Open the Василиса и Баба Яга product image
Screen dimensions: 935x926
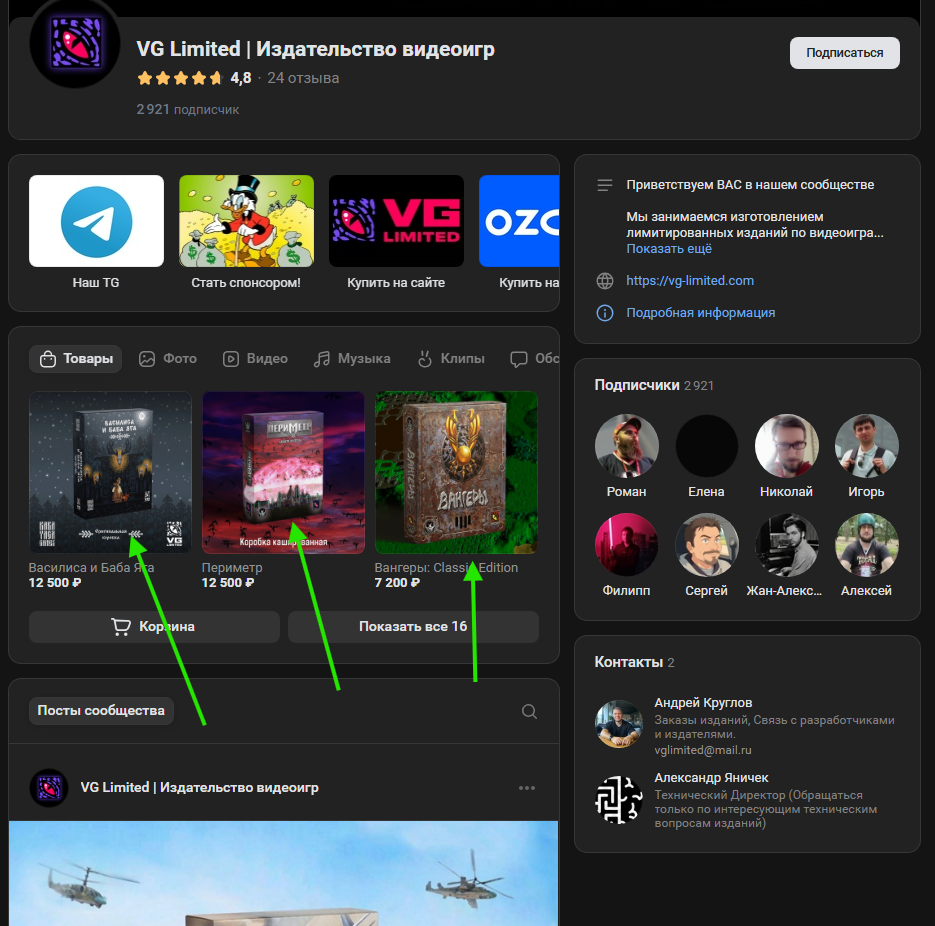[x=110, y=472]
